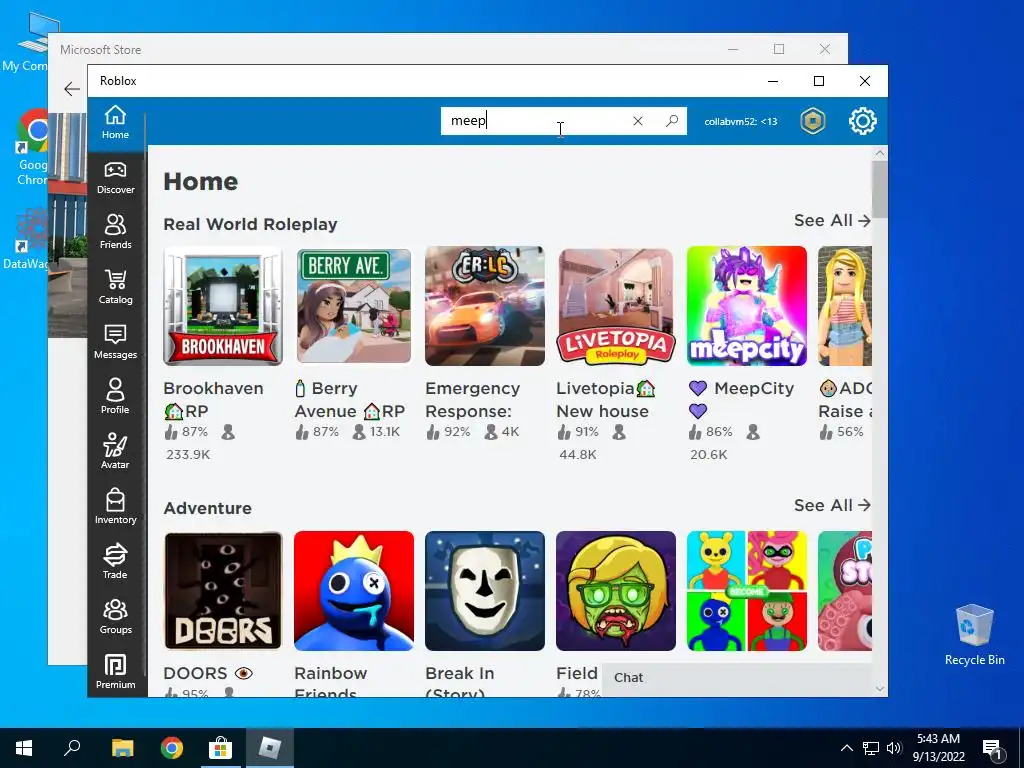The height and width of the screenshot is (768, 1024).
Task: Open the Brookhaven game thumbnail
Action: click(223, 306)
